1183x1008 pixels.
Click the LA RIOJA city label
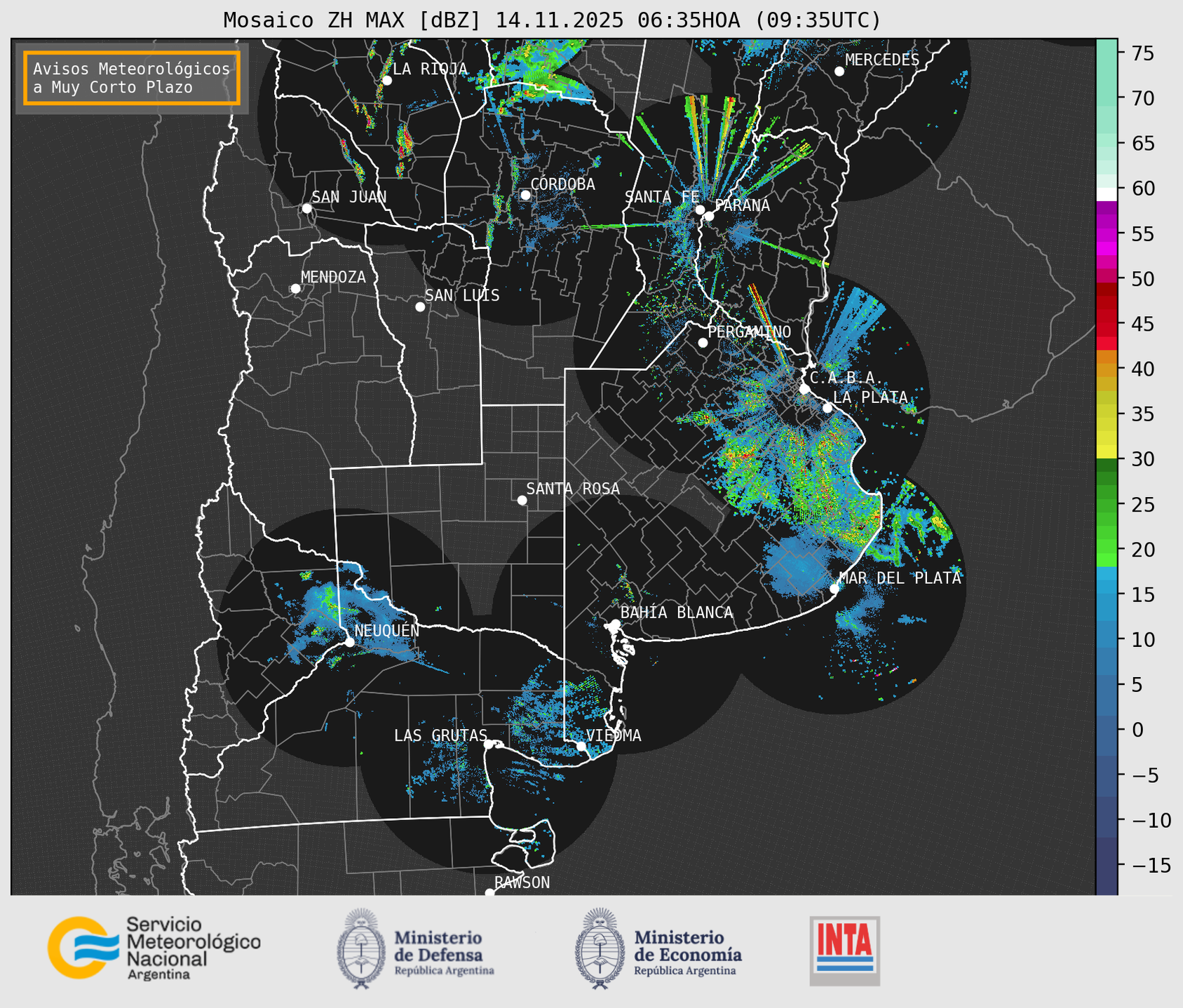429,69
